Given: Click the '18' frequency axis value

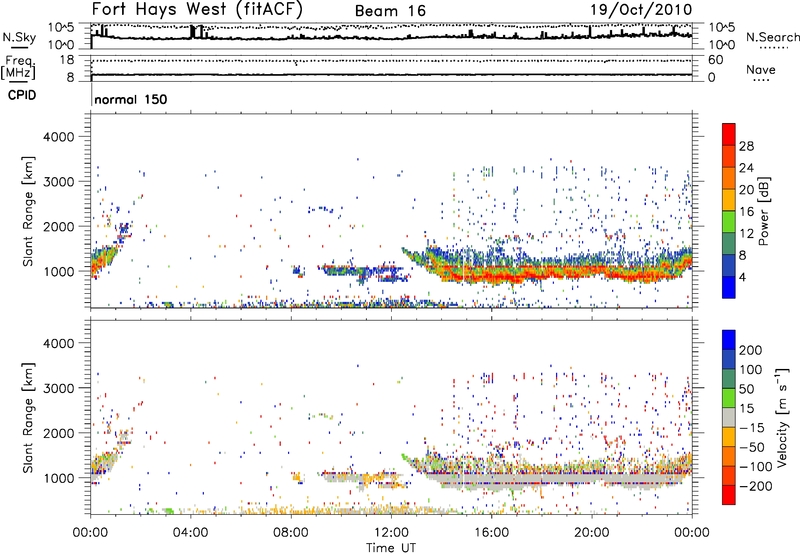Looking at the screenshot, I should point(66,60).
